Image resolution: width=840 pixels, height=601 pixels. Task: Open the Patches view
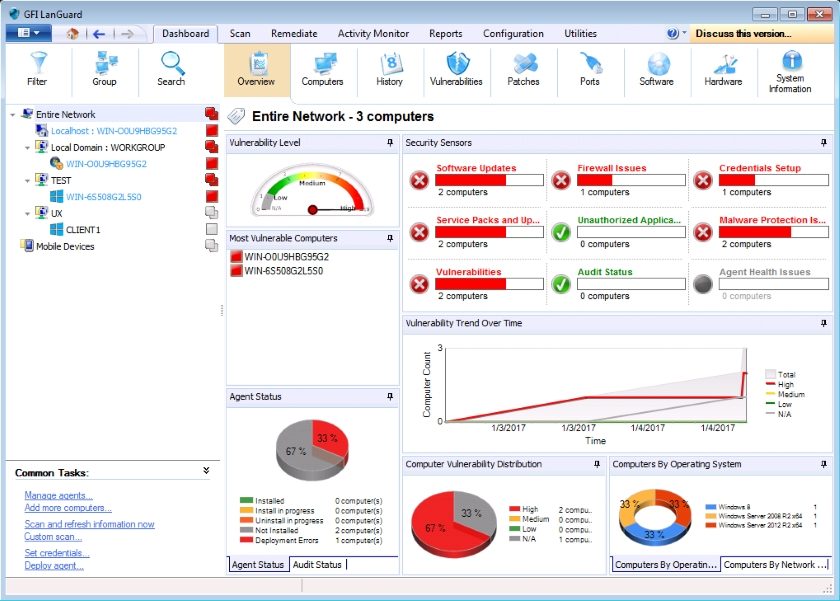tap(523, 70)
